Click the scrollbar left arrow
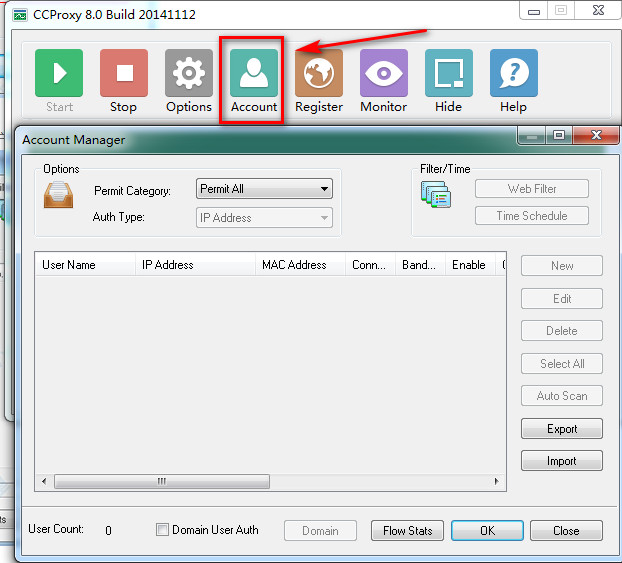This screenshot has height=563, width=622. pos(44,481)
